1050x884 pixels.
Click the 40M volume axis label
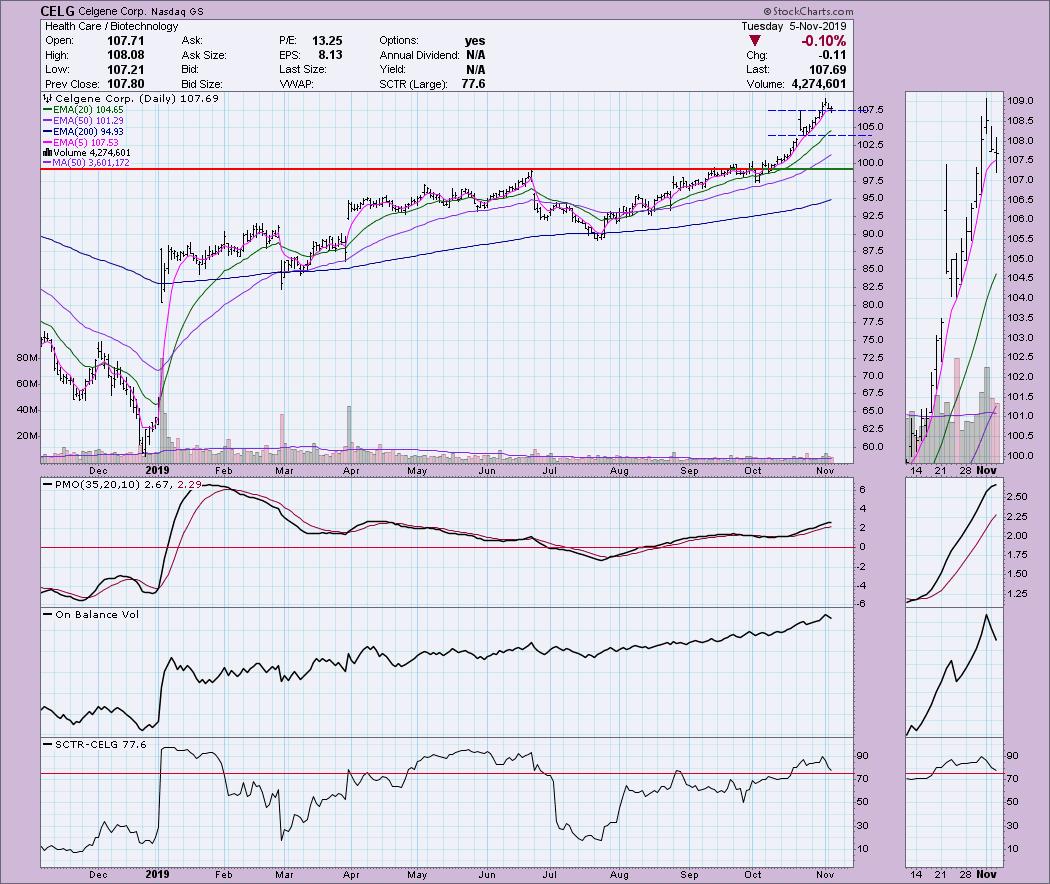(x=27, y=410)
